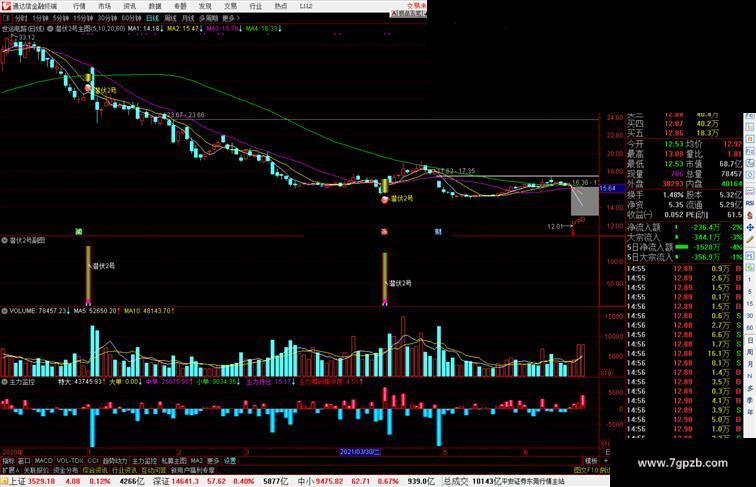Open the 互动问答 tab

click(154, 470)
